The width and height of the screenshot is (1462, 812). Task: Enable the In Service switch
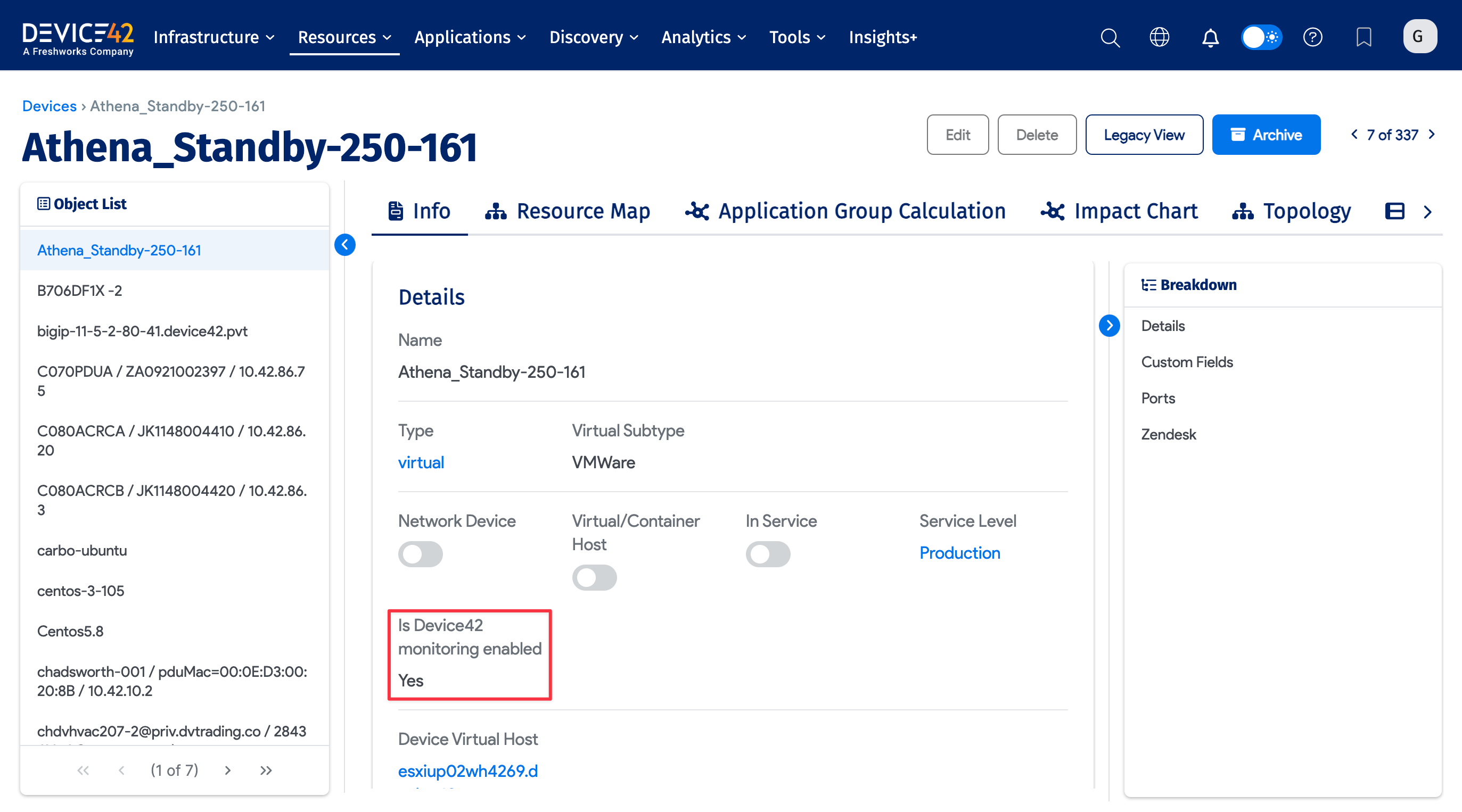[x=767, y=554]
